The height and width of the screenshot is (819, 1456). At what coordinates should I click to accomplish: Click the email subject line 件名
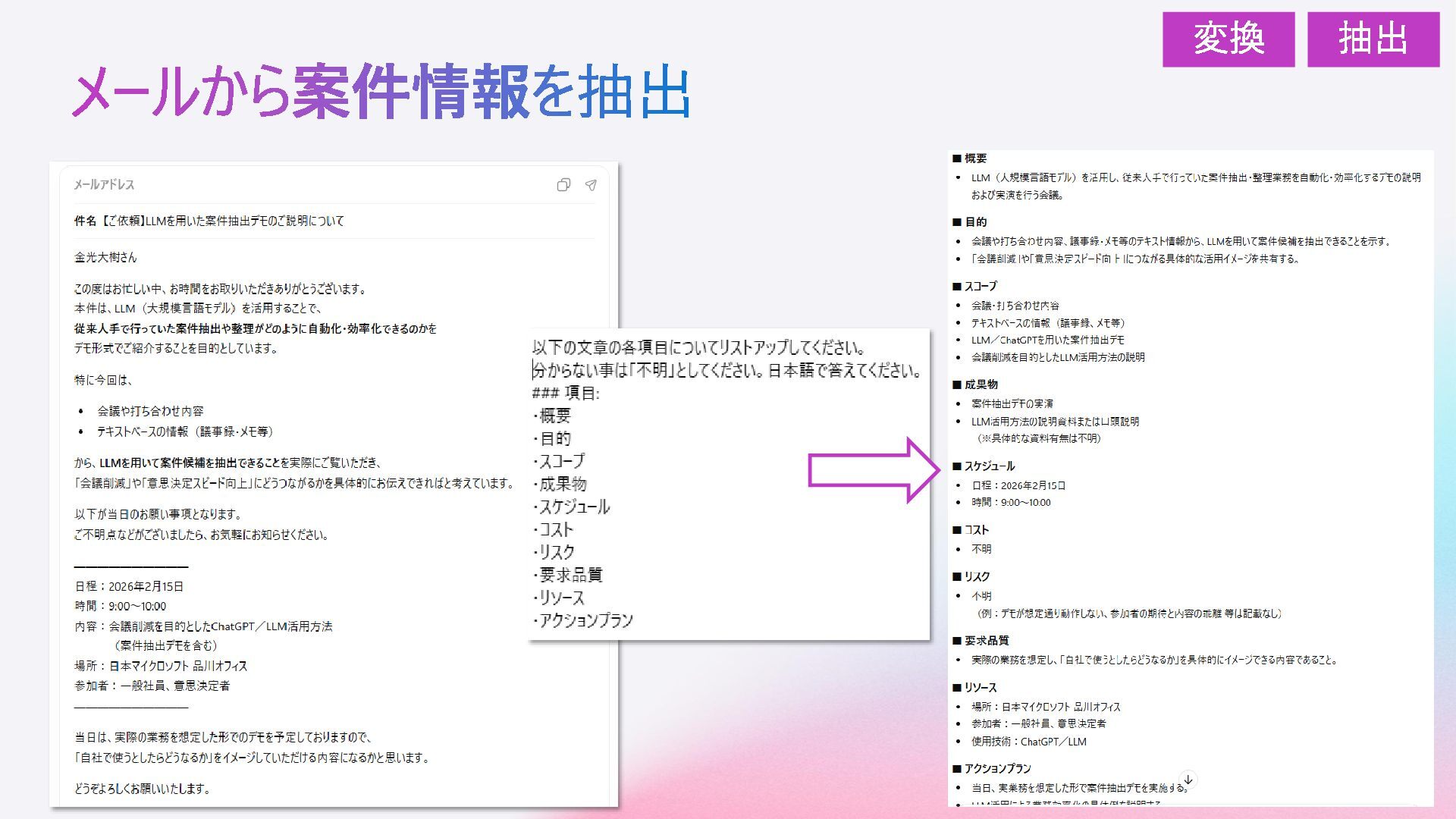209,221
